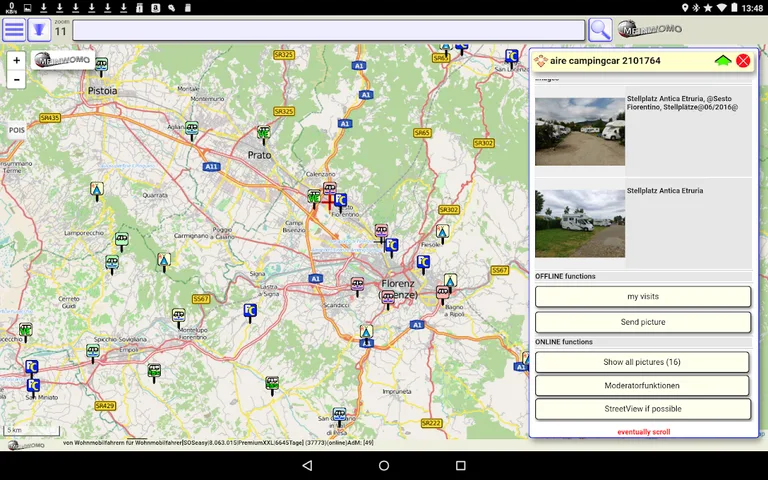Click the zoom level value 11
Screen dimensions: 768x480
coord(60,32)
